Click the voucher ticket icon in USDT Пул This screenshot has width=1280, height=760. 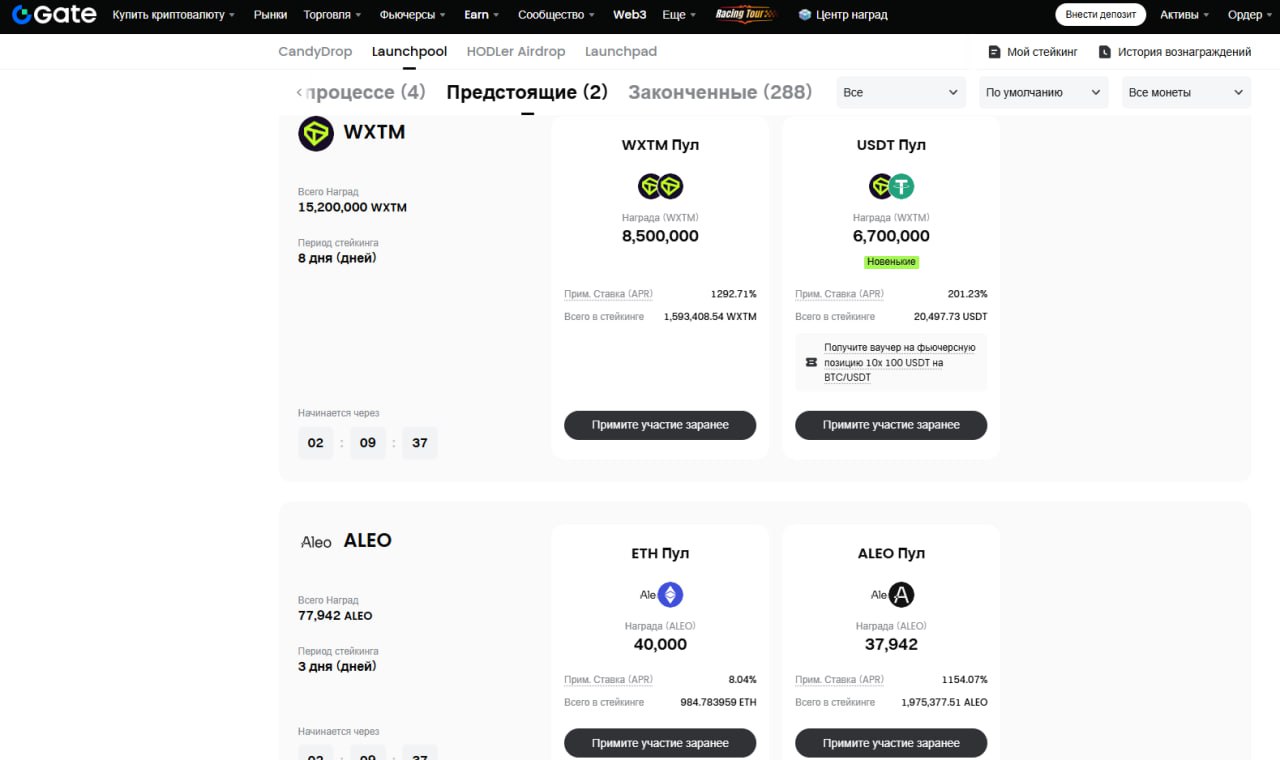pyautogui.click(x=811, y=363)
